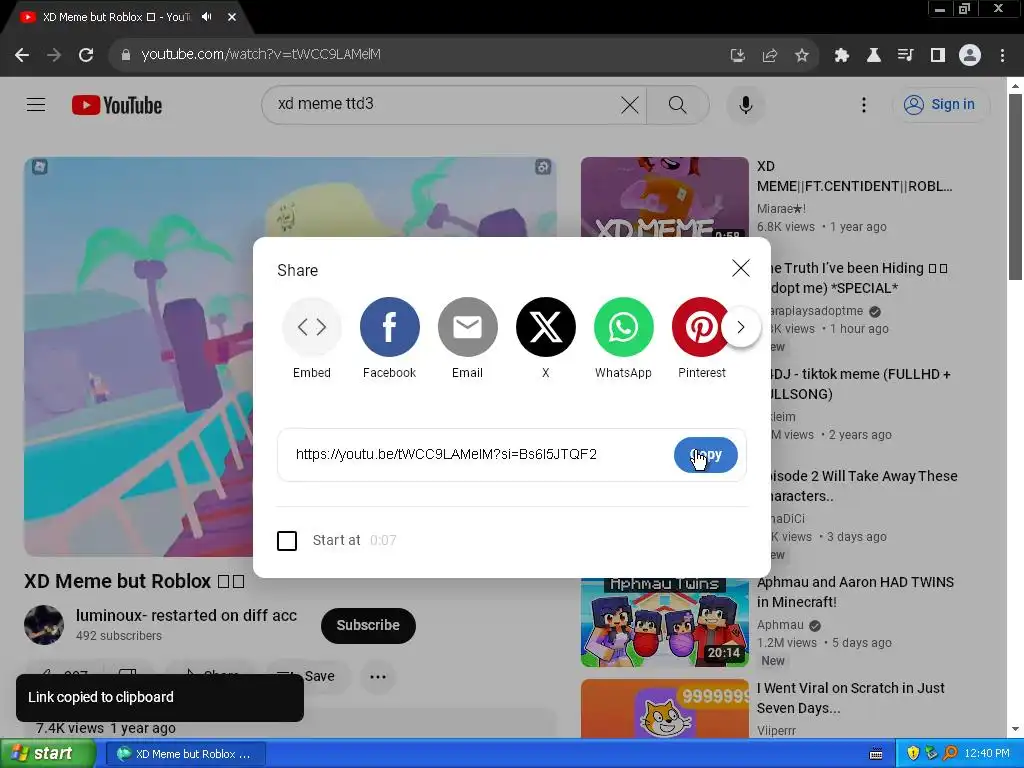Image resolution: width=1024 pixels, height=768 pixels.
Task: Mute the tab audio speaker icon
Action: pos(207,17)
